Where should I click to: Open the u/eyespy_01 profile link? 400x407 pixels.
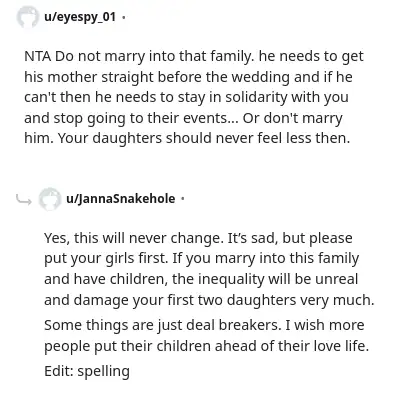point(80,16)
